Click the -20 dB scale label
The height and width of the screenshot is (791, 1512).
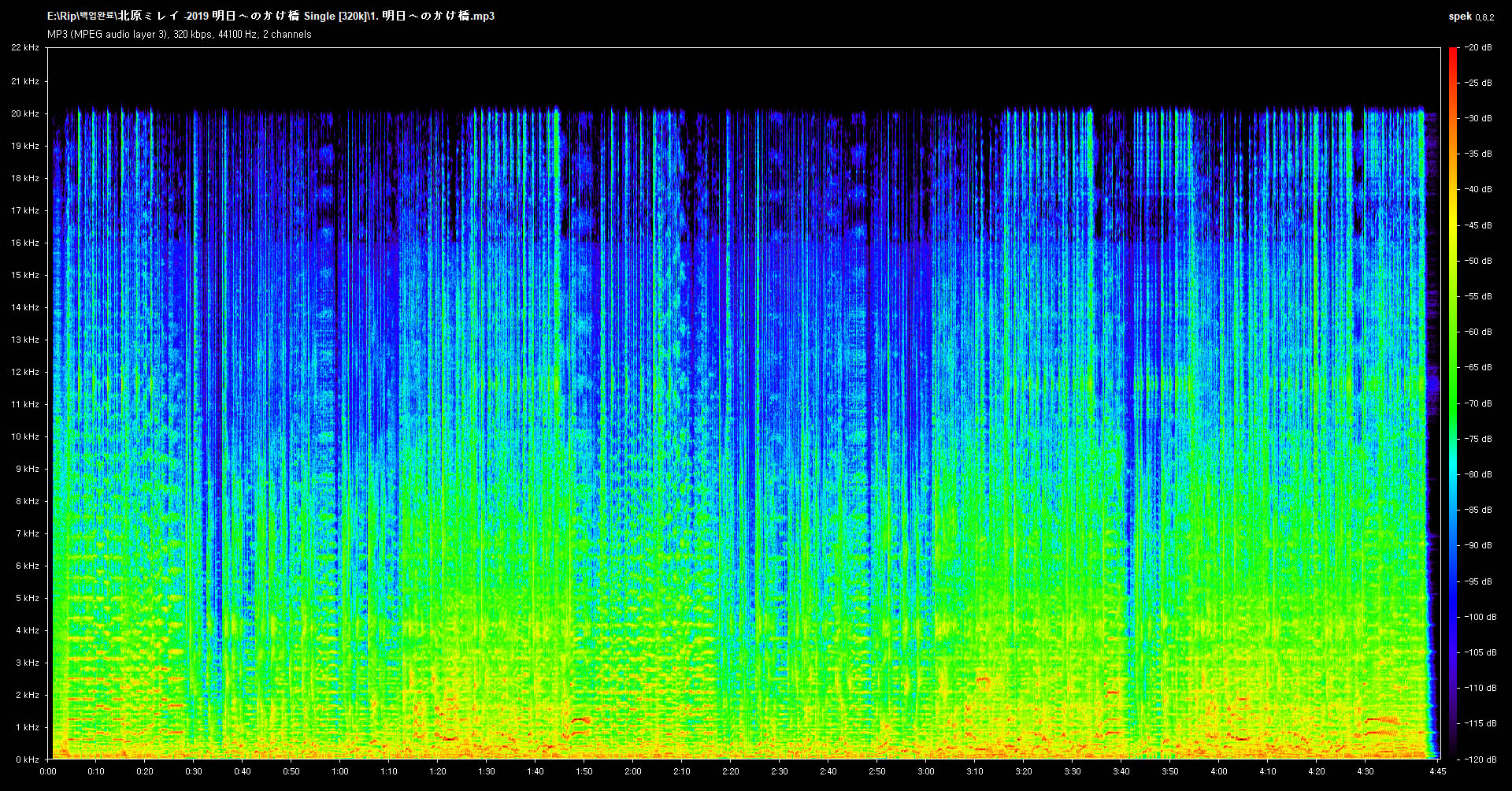click(1478, 47)
